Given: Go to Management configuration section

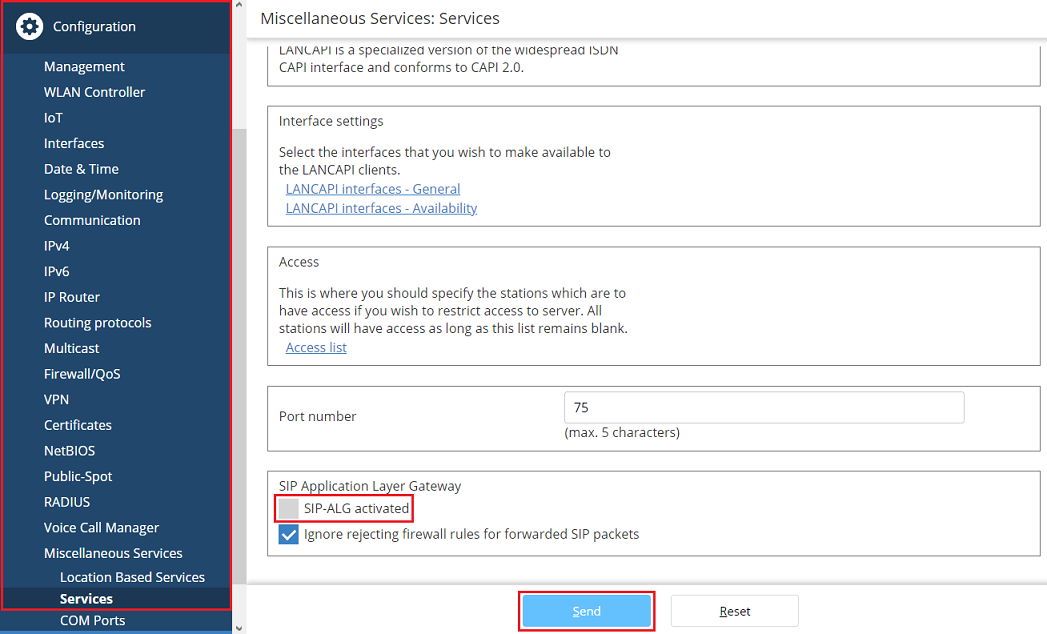Looking at the screenshot, I should [x=84, y=67].
